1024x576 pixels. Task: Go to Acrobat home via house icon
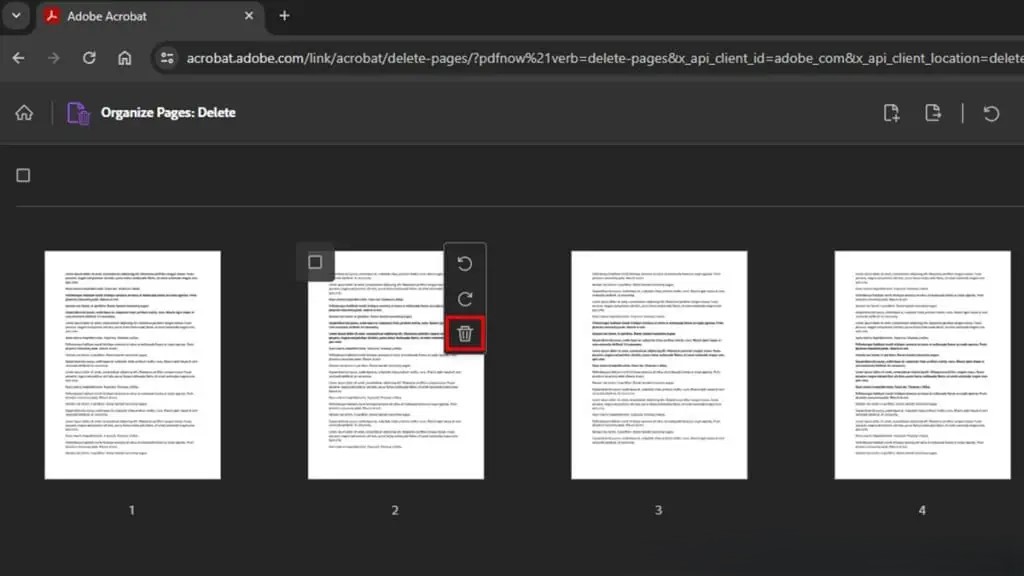click(x=24, y=113)
